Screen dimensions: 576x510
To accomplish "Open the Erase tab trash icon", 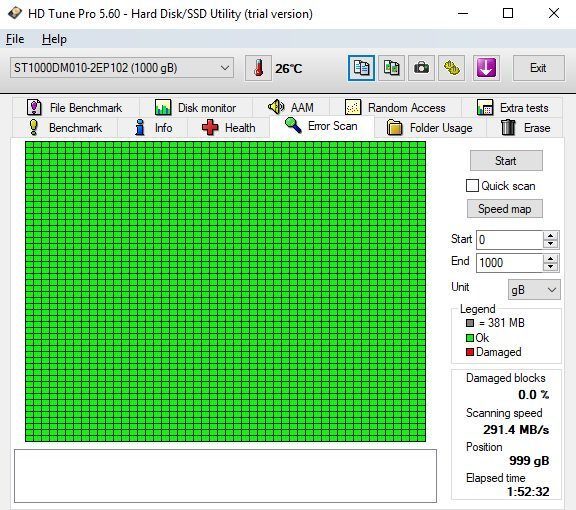I will (508, 128).
